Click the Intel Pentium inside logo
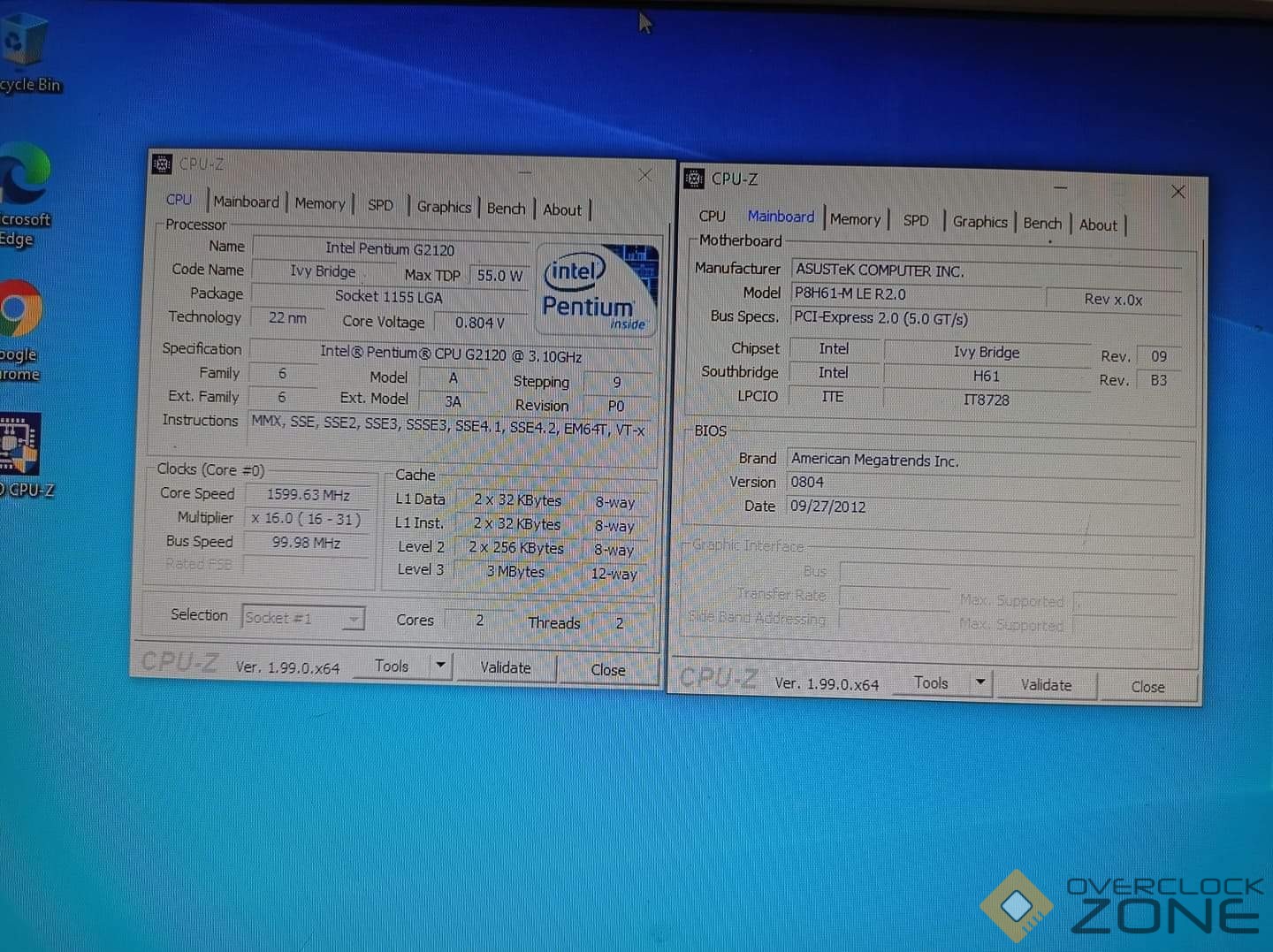This screenshot has width=1273, height=952. click(598, 289)
